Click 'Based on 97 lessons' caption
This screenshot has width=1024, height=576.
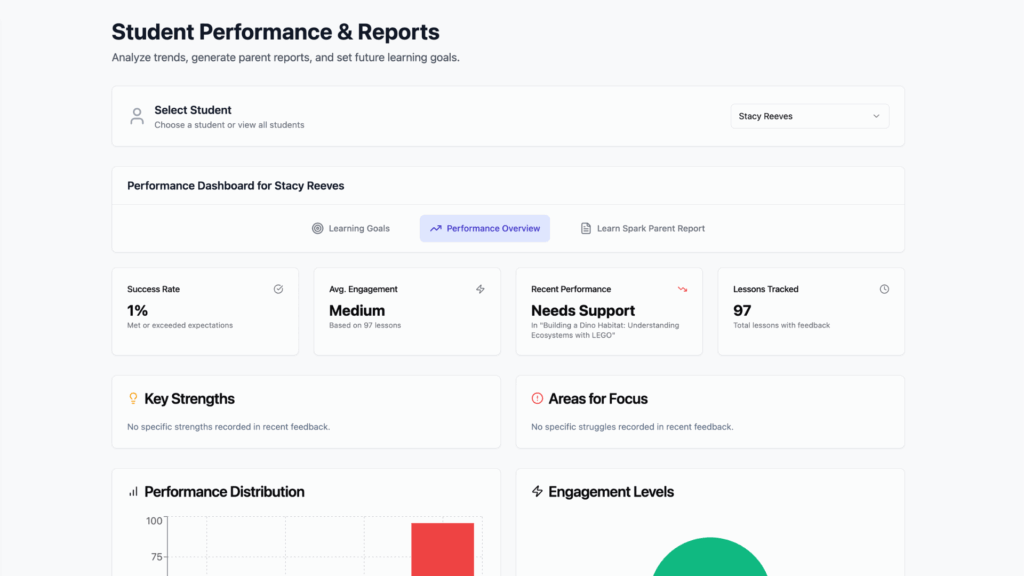point(365,325)
